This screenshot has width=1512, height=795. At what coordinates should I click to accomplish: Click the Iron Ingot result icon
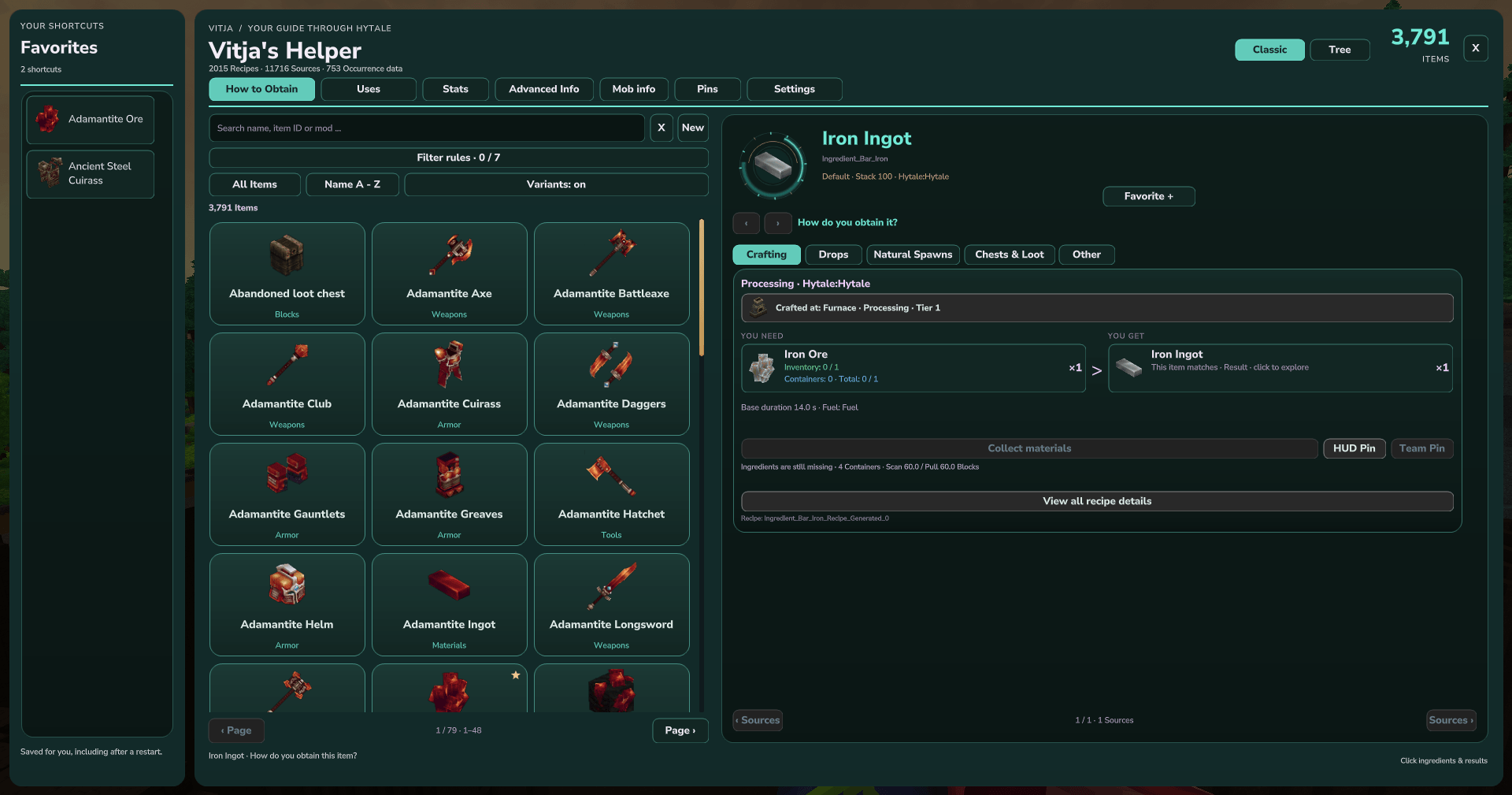point(1128,368)
